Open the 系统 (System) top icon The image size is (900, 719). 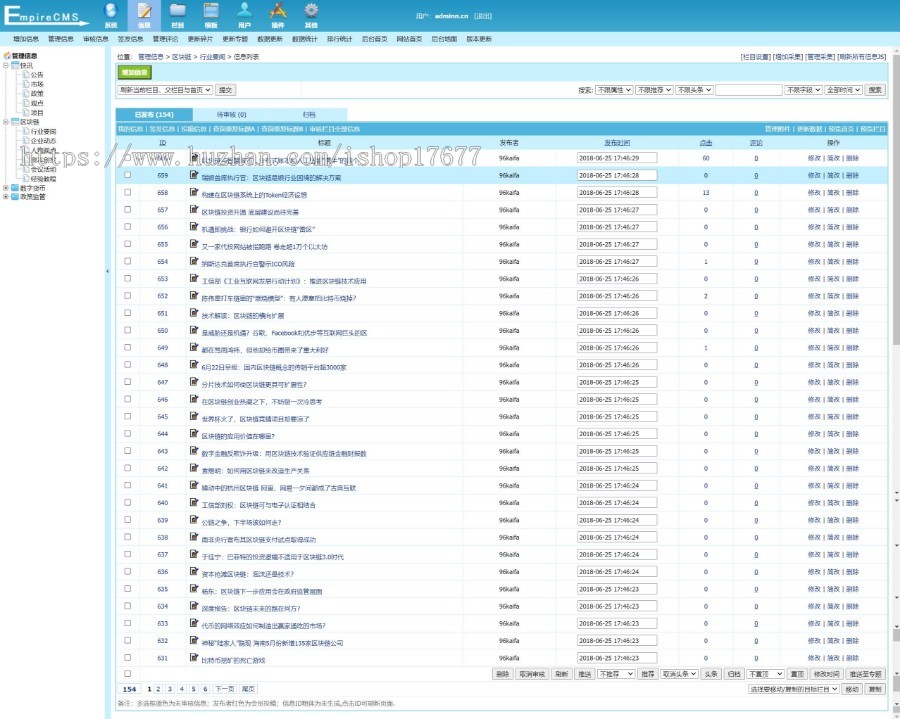coord(111,15)
